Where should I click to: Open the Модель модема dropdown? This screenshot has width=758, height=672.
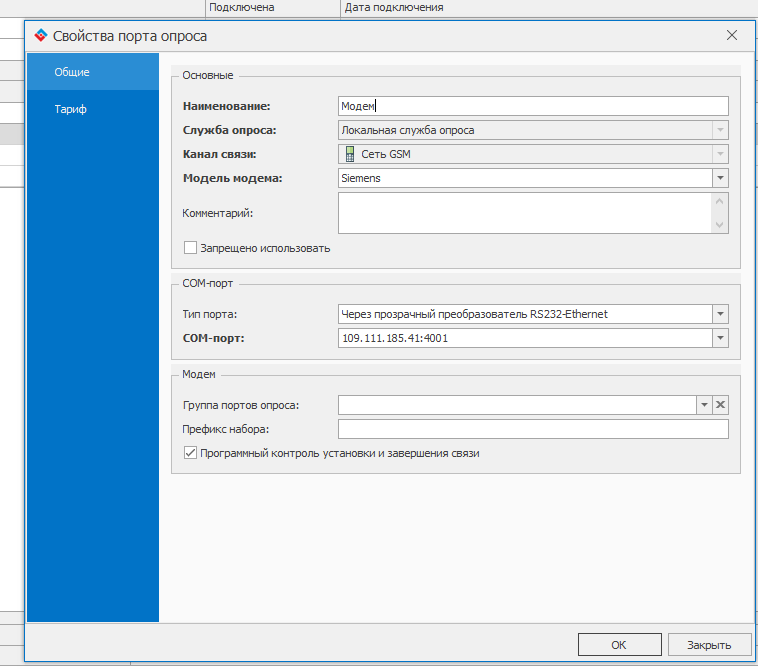(x=720, y=178)
